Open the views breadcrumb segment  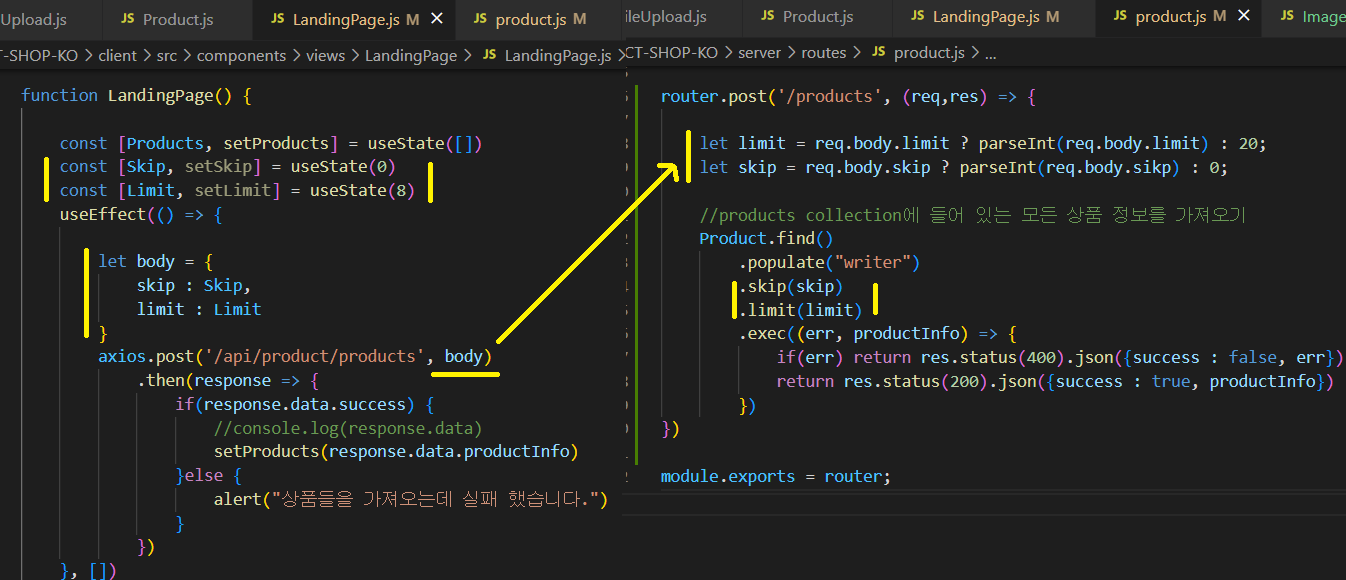326,56
